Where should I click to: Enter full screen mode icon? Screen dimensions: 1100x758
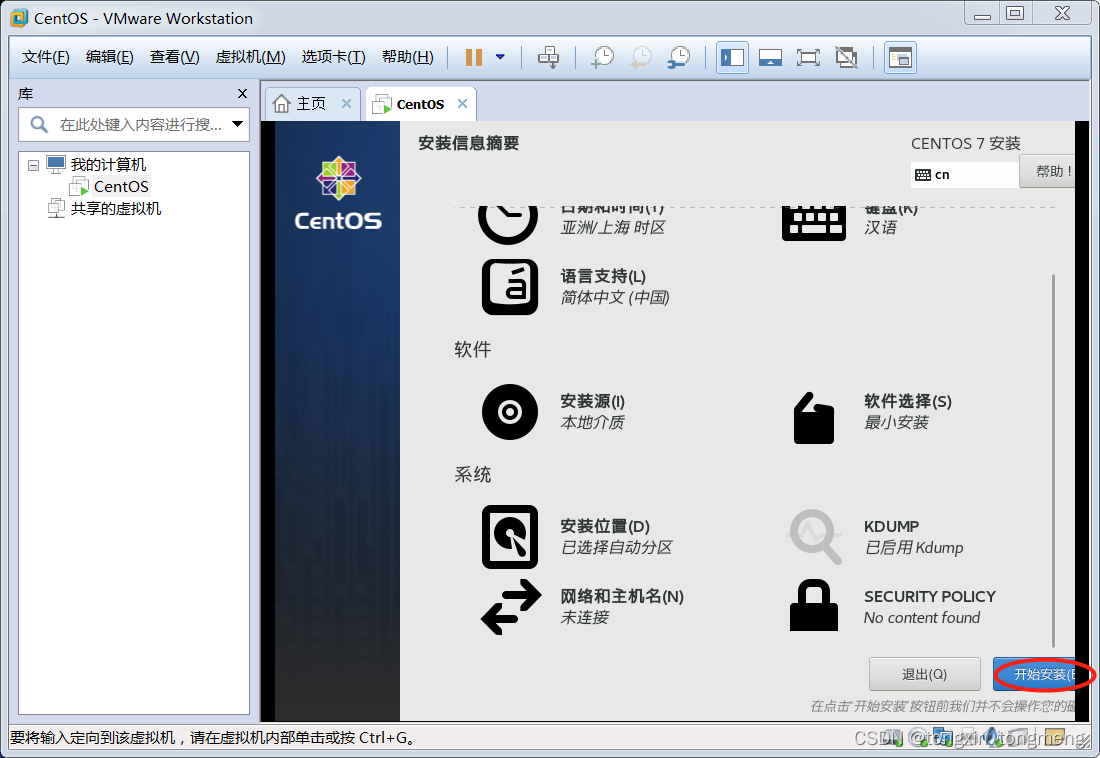(808, 58)
